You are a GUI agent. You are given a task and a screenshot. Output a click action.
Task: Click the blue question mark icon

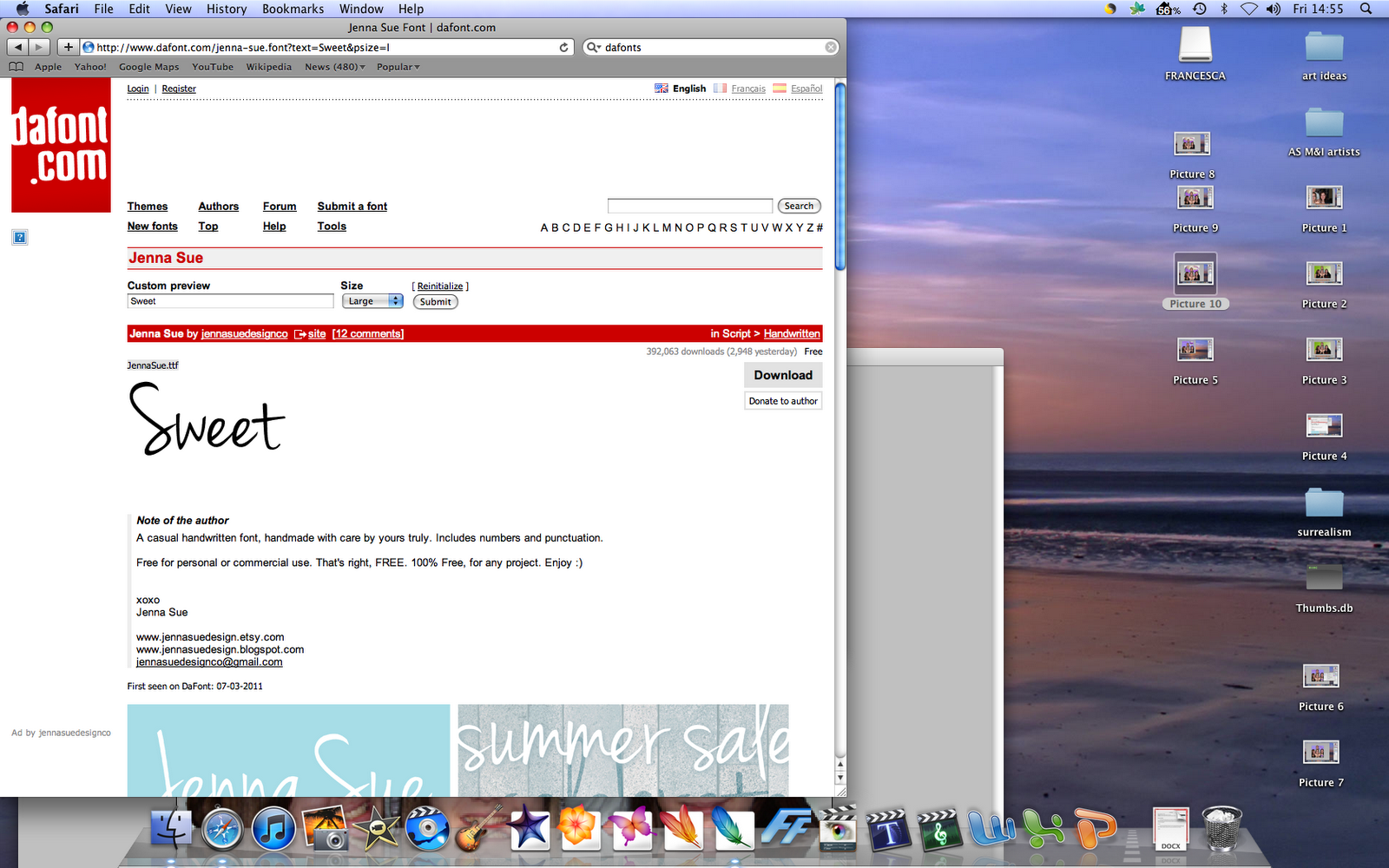(20, 237)
